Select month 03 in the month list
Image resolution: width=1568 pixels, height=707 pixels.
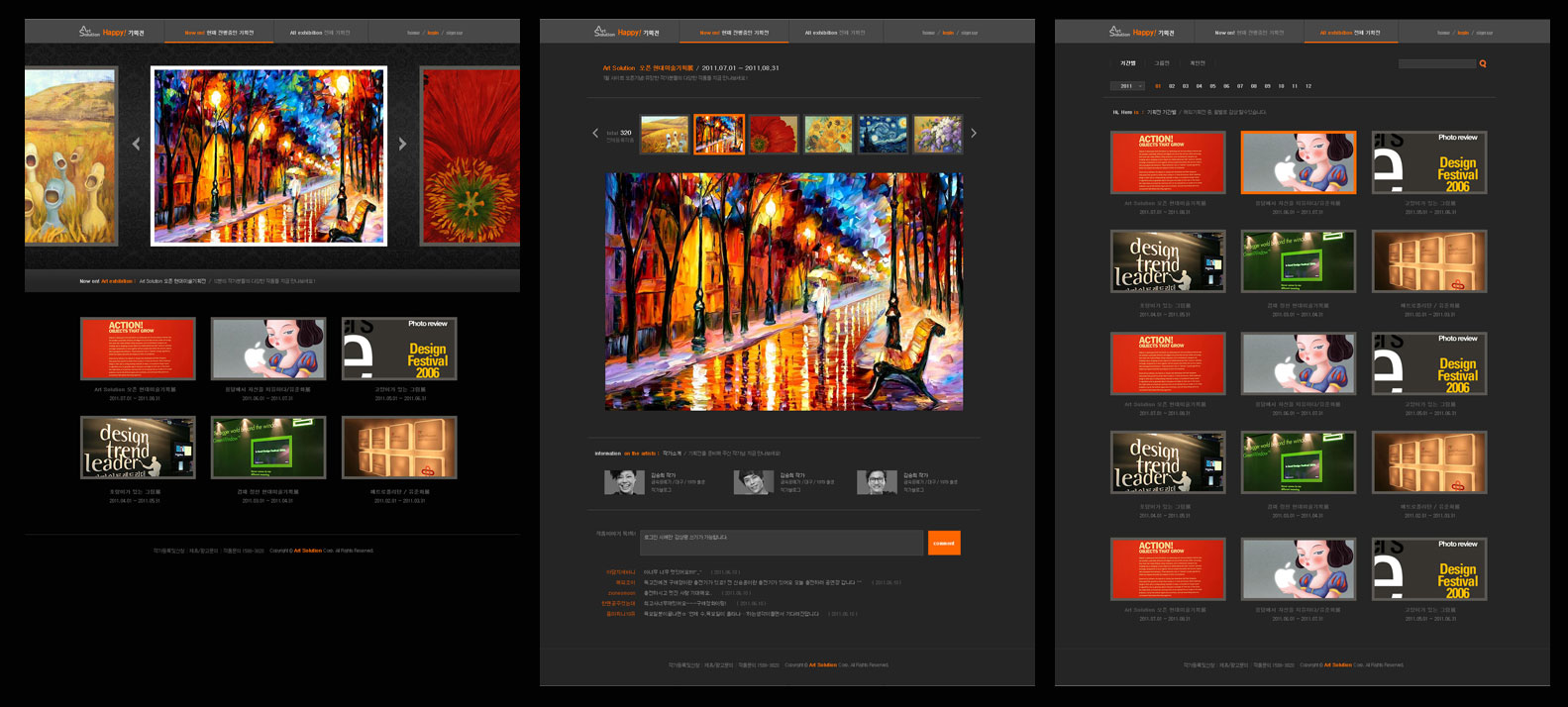tap(1186, 86)
